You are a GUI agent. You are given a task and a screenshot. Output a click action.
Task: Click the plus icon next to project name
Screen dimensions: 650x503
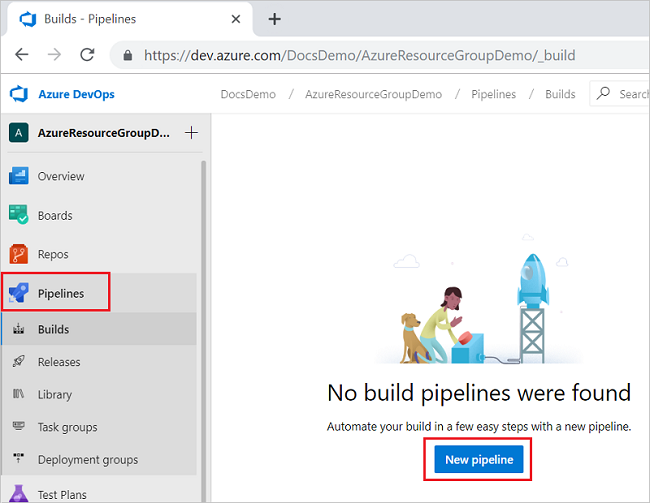191,133
